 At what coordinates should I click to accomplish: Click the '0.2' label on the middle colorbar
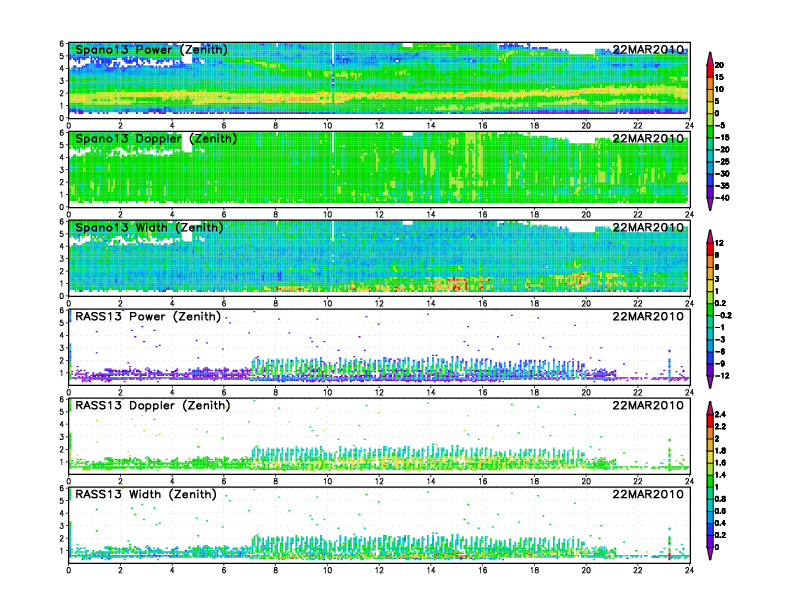(x=721, y=303)
